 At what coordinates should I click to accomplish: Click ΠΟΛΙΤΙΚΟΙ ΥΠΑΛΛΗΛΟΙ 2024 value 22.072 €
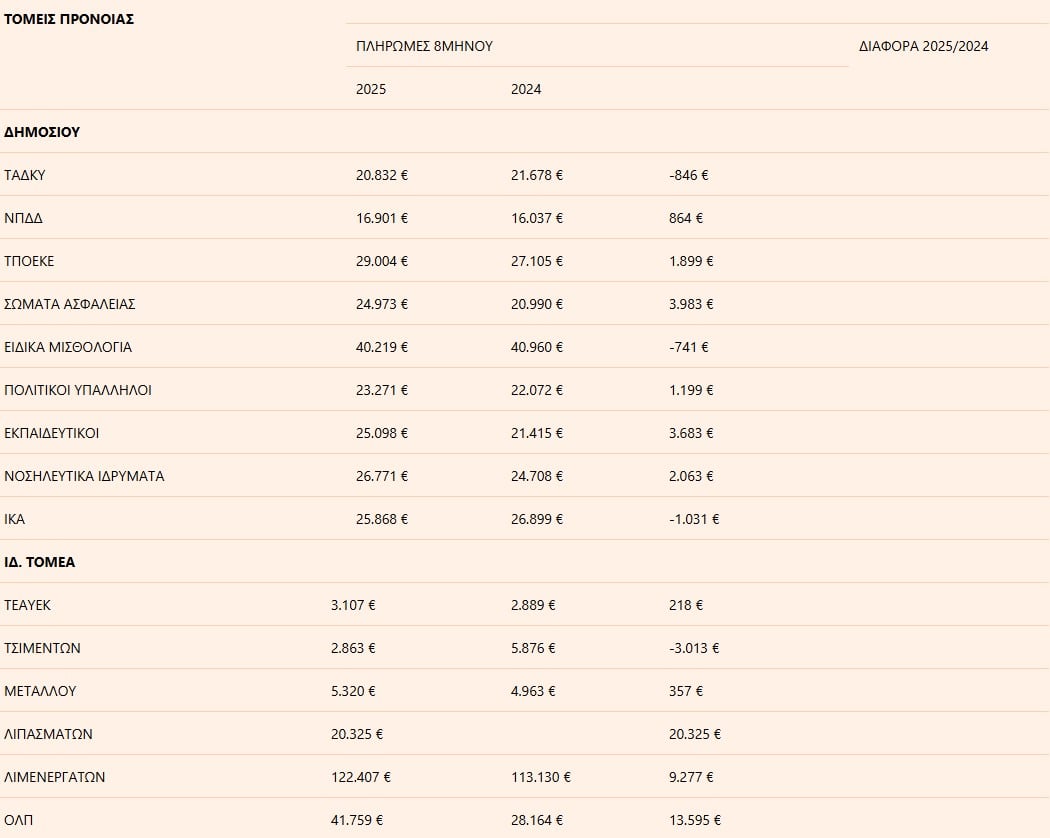click(537, 390)
